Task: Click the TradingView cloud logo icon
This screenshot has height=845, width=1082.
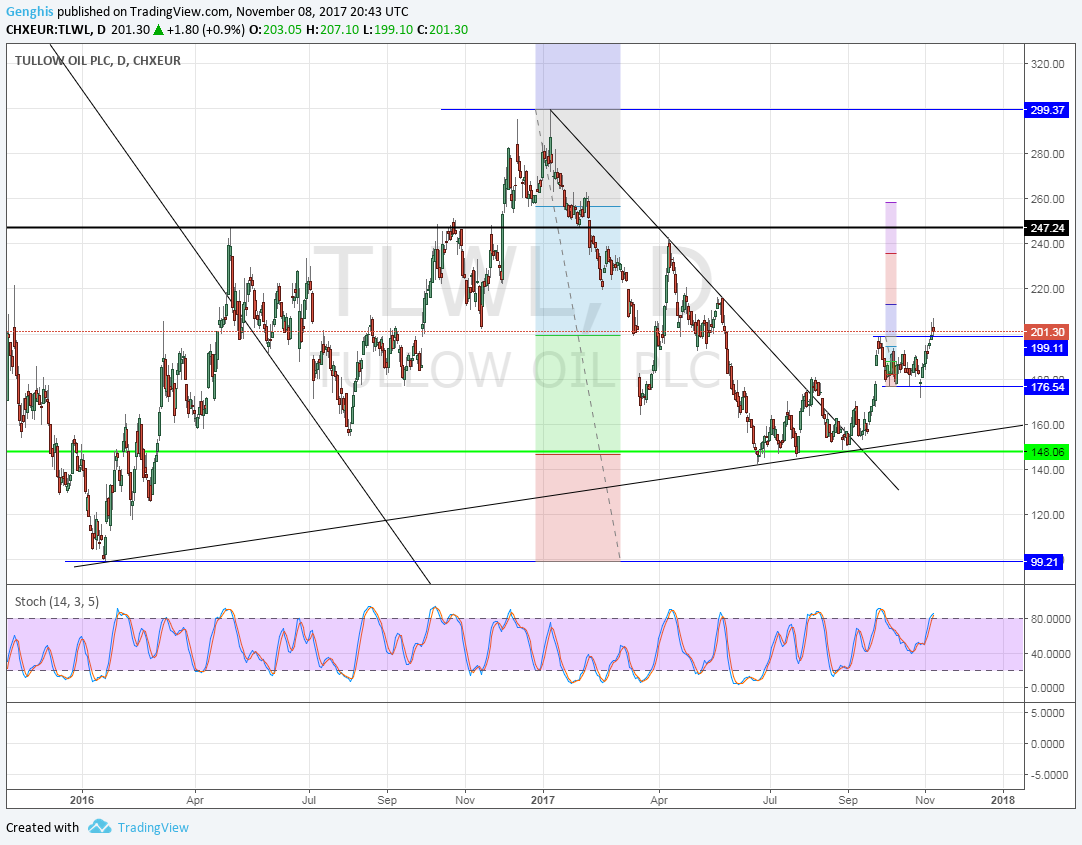Action: [99, 826]
